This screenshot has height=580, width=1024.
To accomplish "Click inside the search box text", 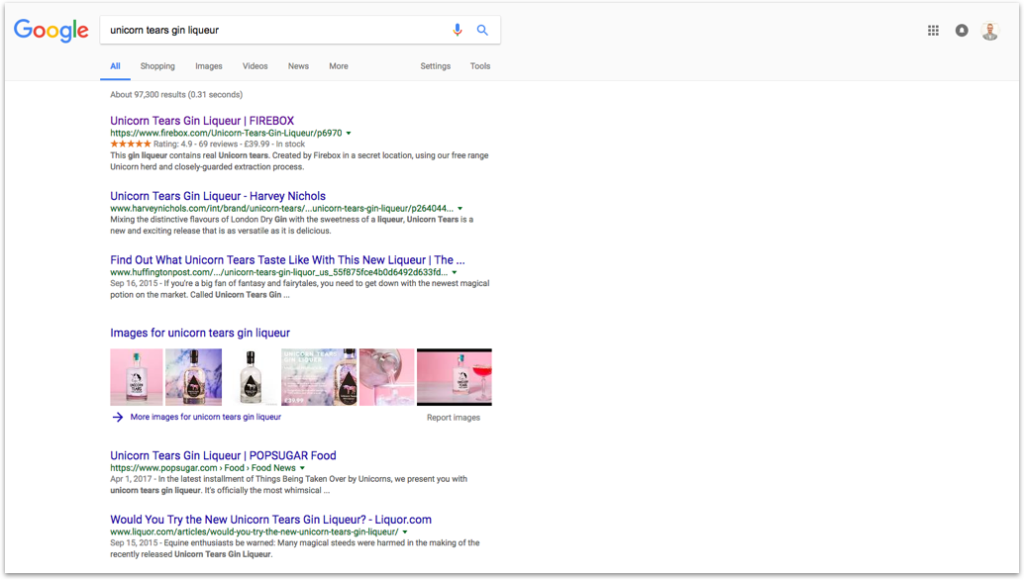I will (x=164, y=30).
